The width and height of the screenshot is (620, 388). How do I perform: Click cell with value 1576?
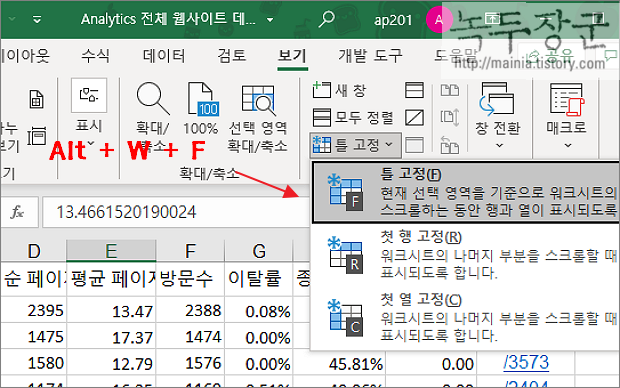(190, 363)
